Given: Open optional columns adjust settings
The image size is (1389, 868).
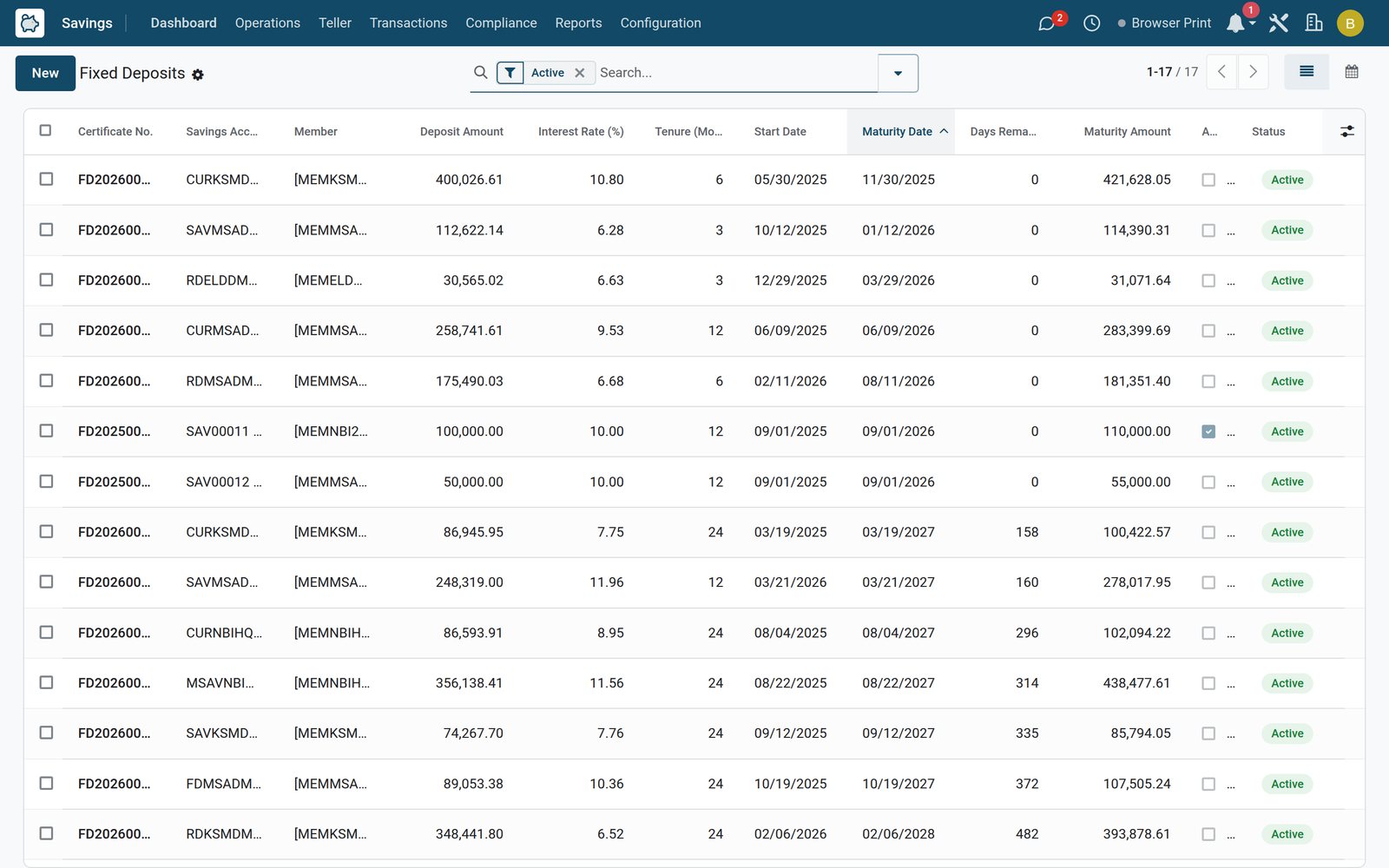Looking at the screenshot, I should 1346,131.
